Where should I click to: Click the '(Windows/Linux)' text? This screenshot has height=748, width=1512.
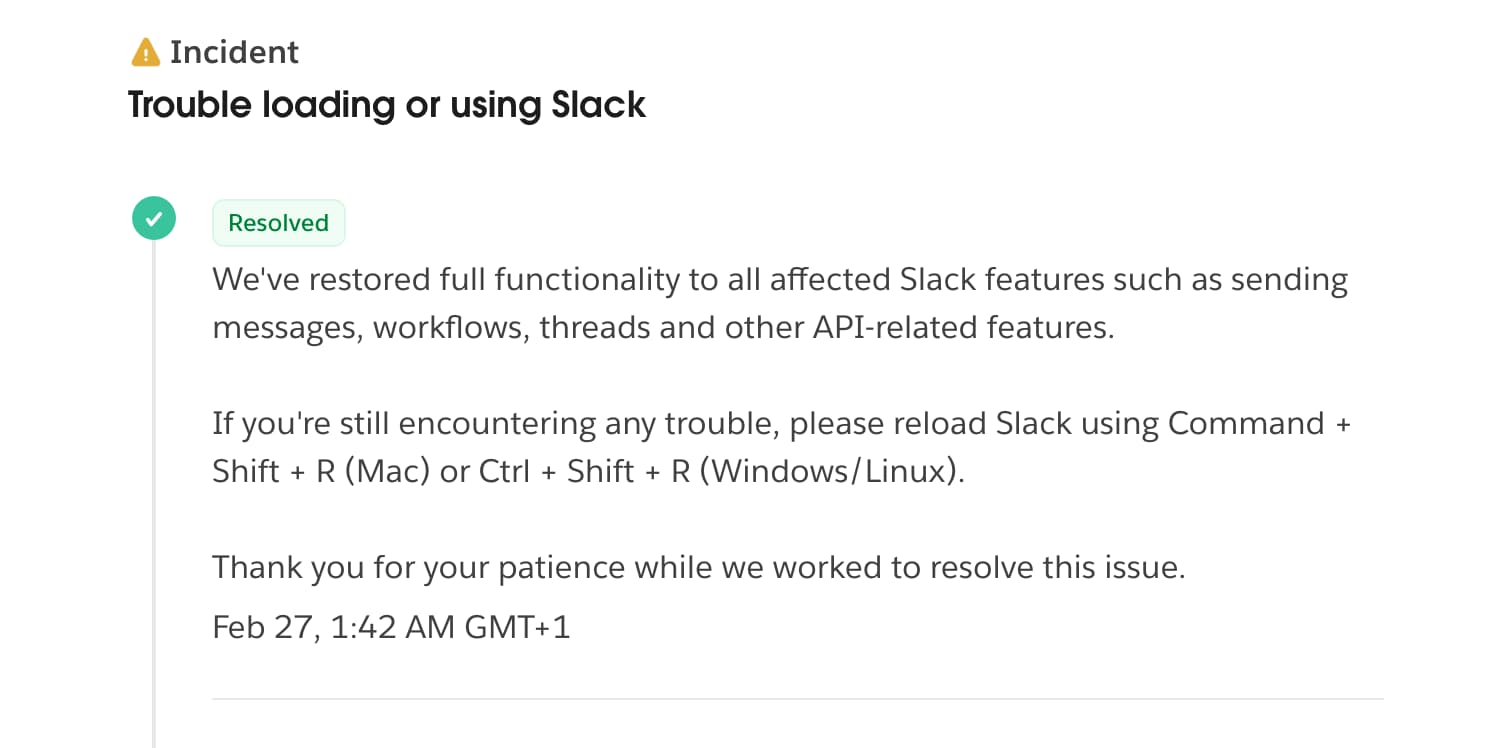(x=833, y=471)
